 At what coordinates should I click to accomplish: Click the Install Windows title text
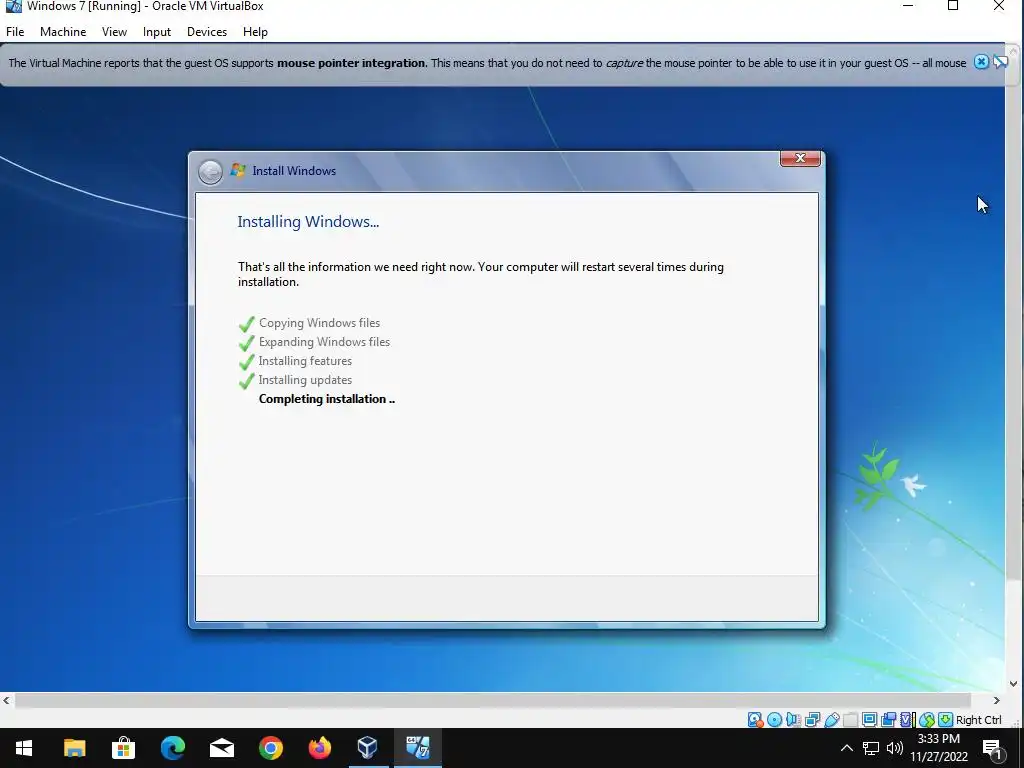[294, 171]
